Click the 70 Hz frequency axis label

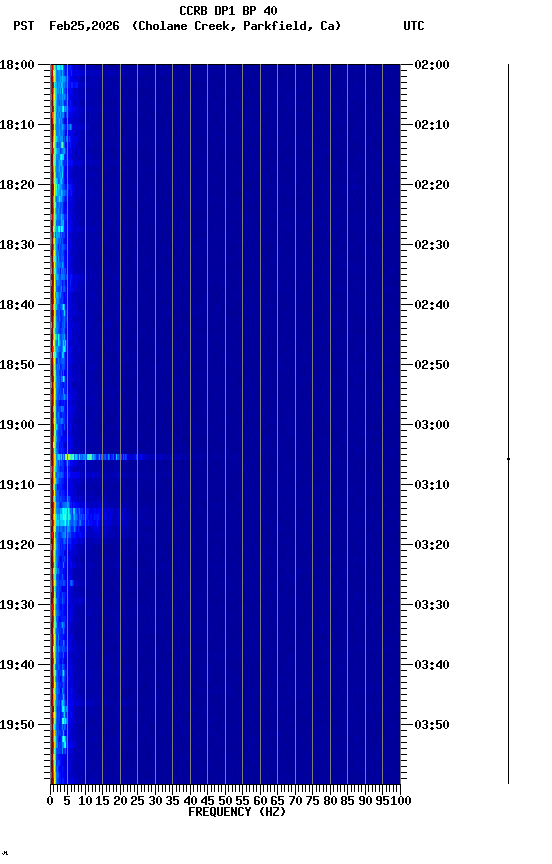point(295,801)
